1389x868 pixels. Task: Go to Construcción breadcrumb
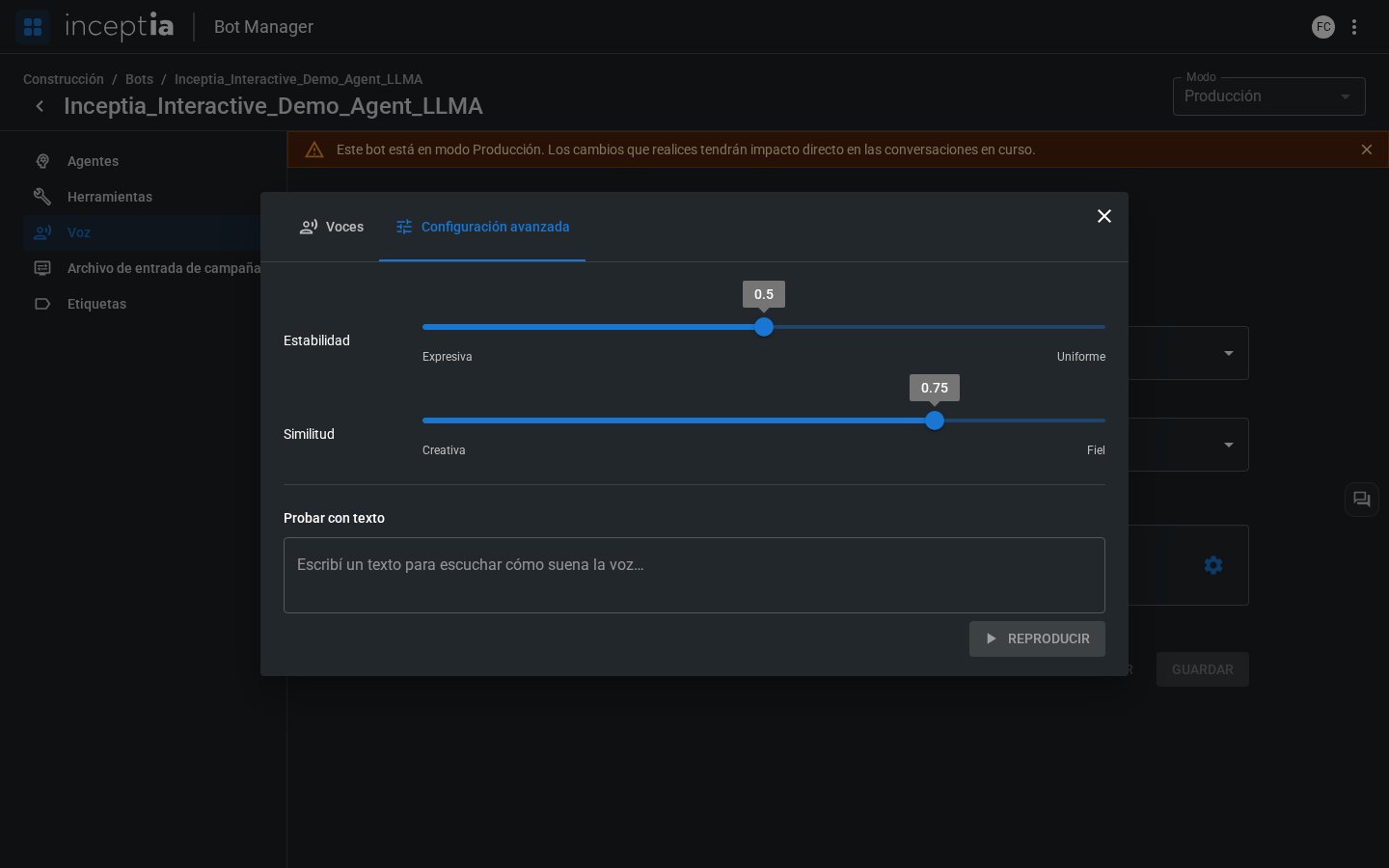[64, 79]
